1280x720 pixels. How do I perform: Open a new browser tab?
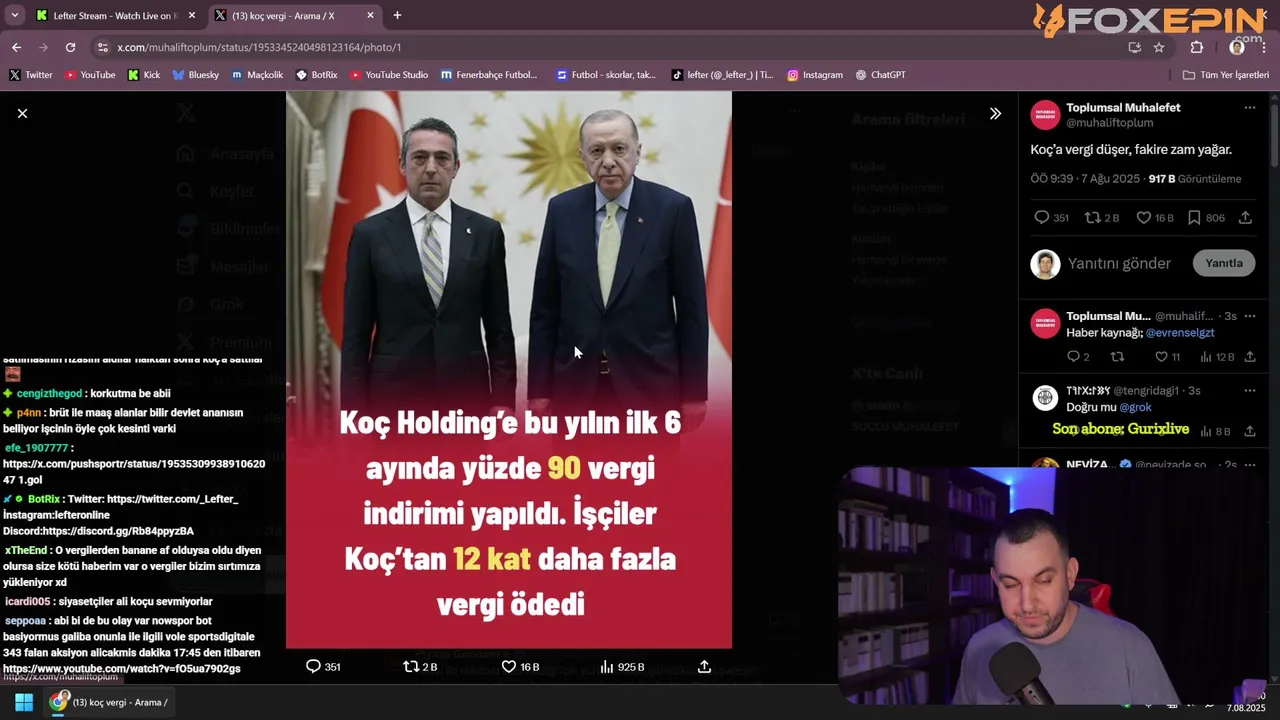[397, 15]
